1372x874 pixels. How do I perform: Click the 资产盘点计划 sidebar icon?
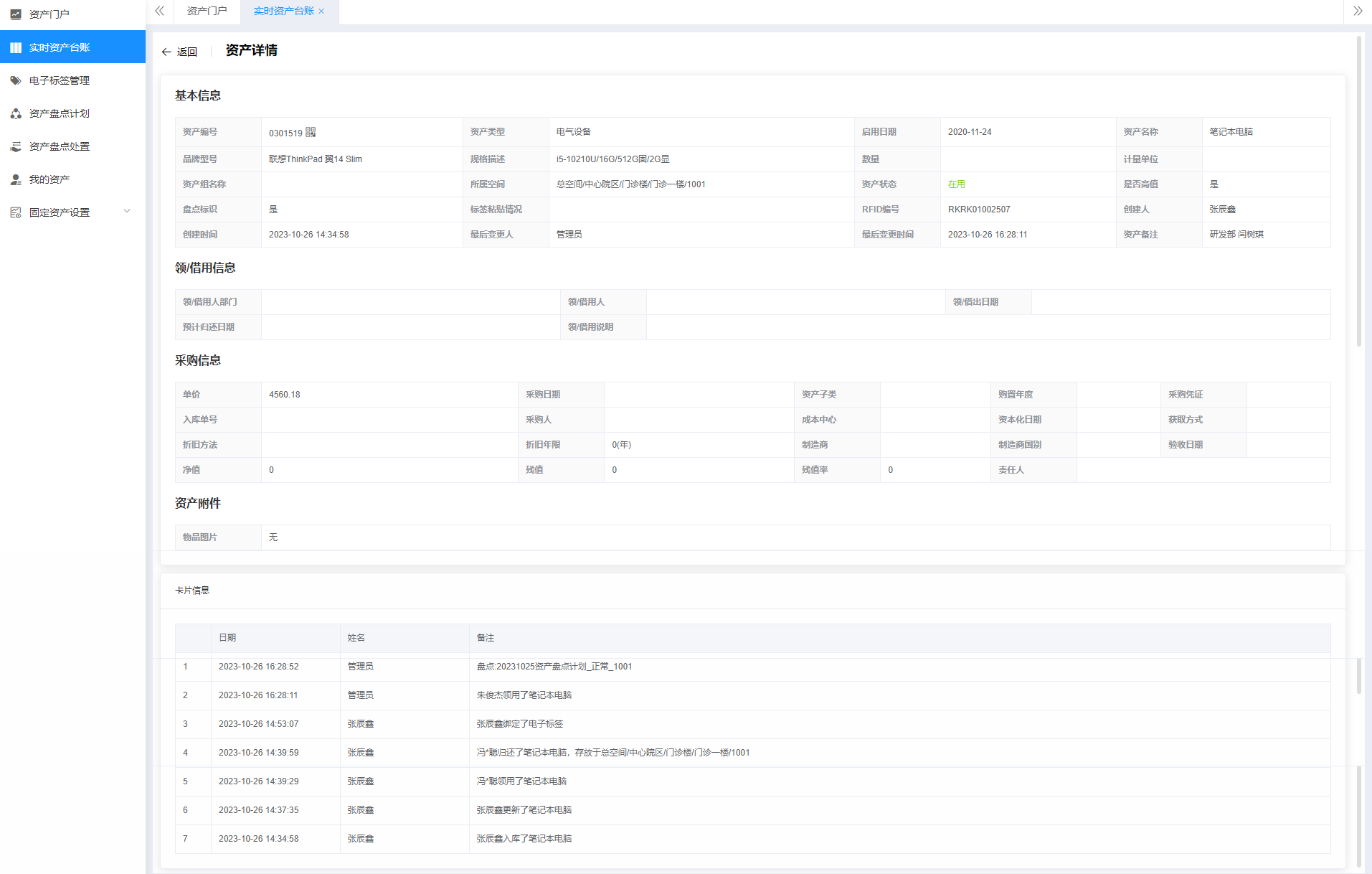[x=16, y=113]
